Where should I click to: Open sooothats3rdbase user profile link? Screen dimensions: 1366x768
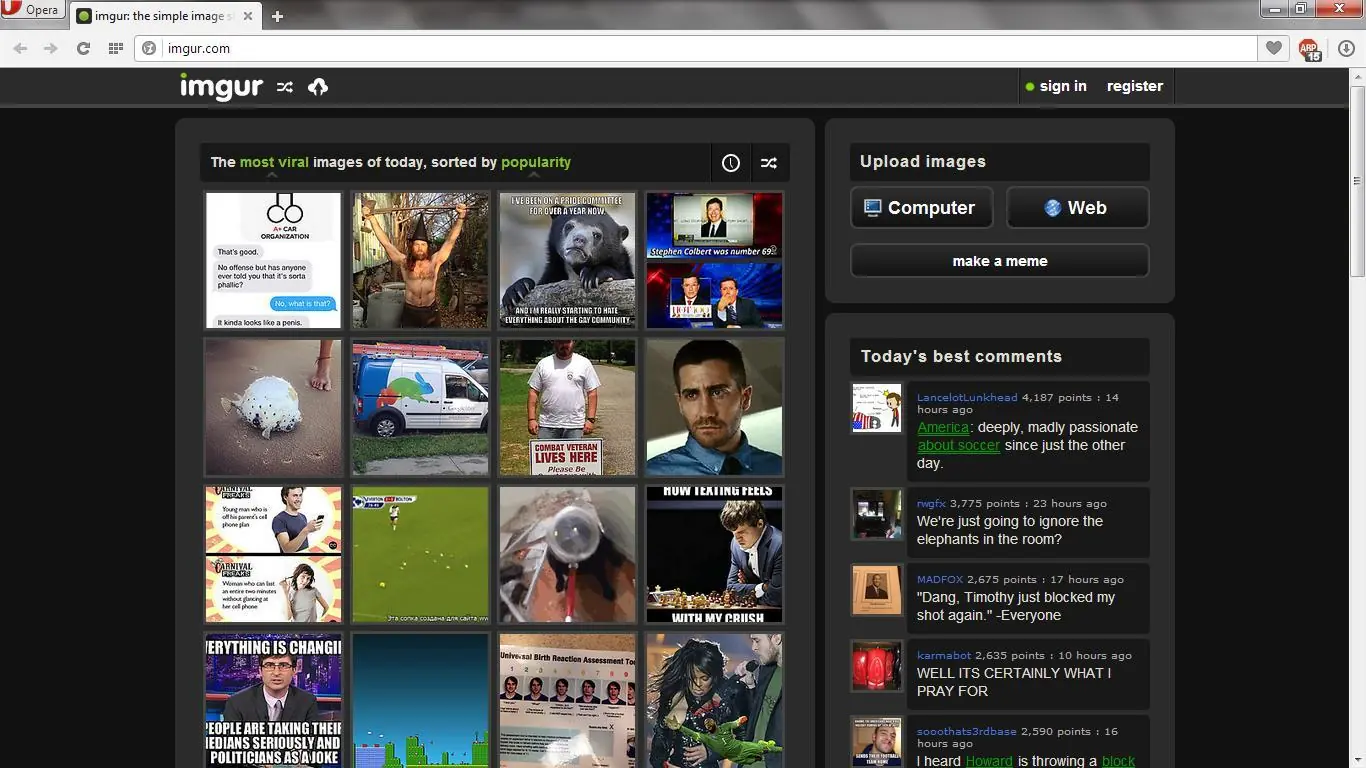click(967, 732)
